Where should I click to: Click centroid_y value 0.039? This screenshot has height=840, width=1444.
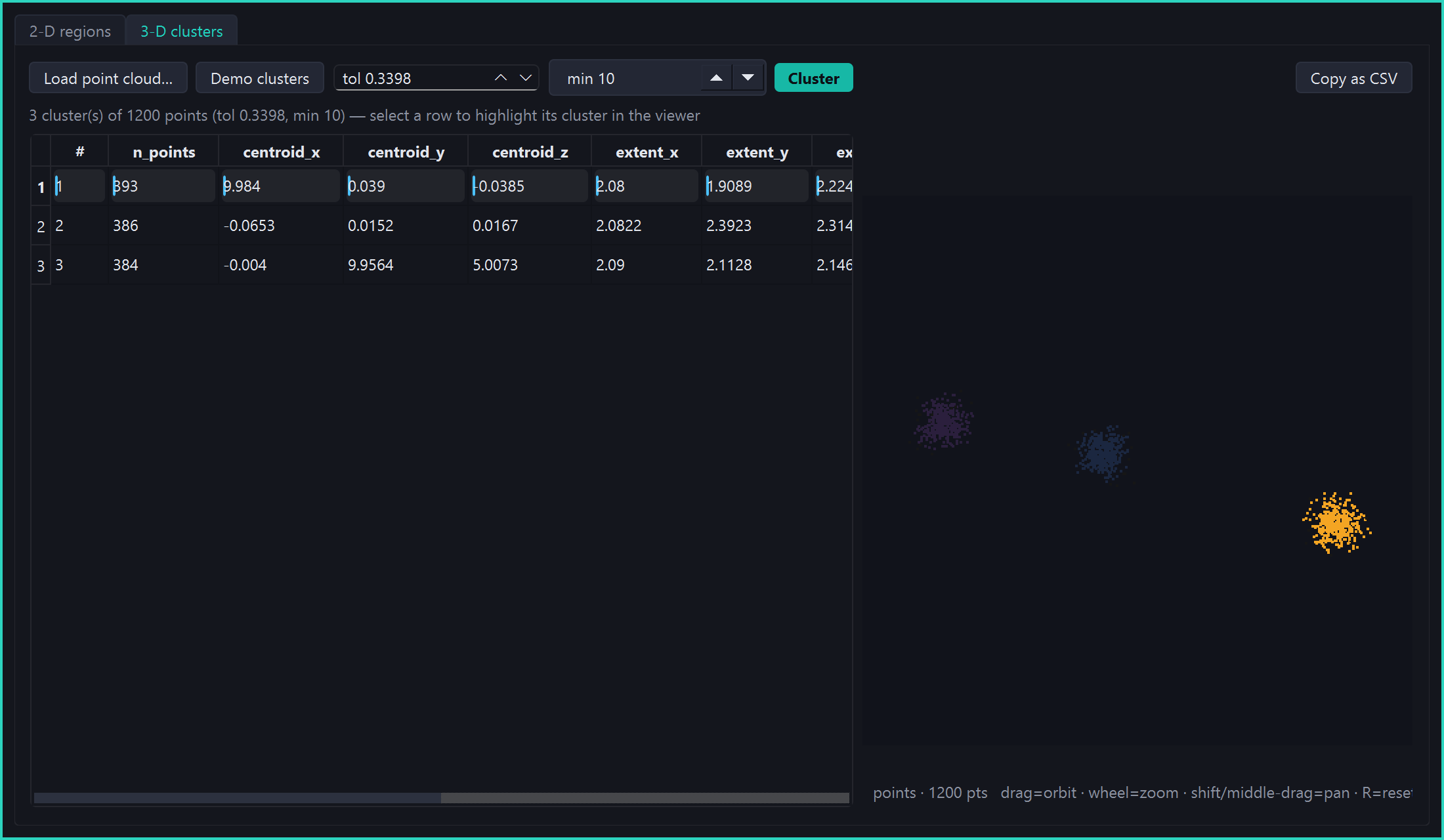(406, 186)
